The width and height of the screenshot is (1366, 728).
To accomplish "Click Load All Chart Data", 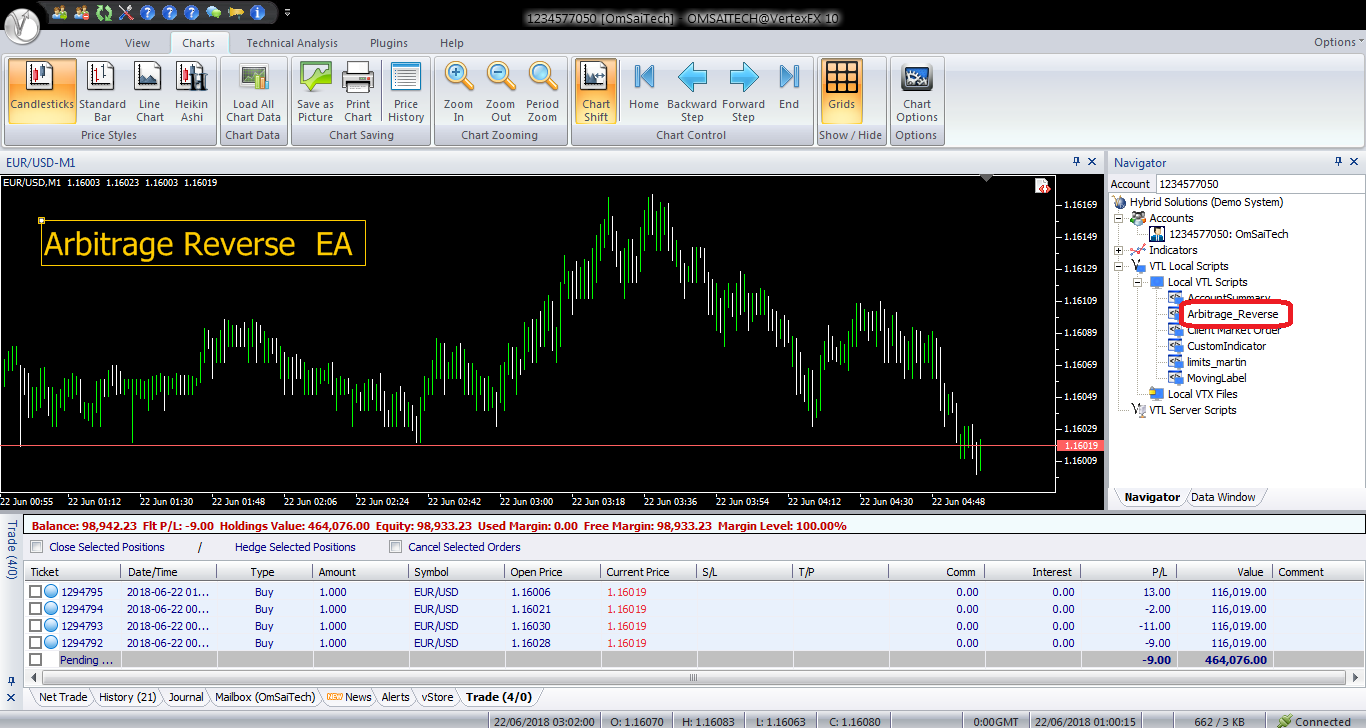I will [x=253, y=91].
